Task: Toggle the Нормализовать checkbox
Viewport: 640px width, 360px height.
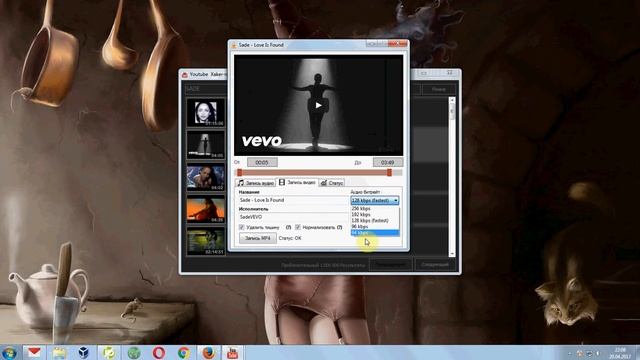Action: (298, 227)
